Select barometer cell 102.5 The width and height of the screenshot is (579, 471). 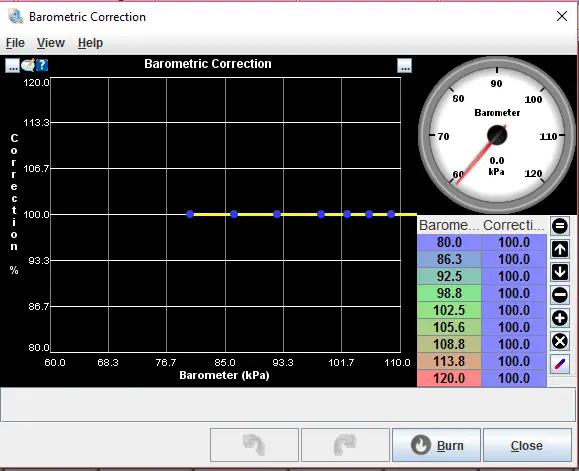pyautogui.click(x=449, y=310)
